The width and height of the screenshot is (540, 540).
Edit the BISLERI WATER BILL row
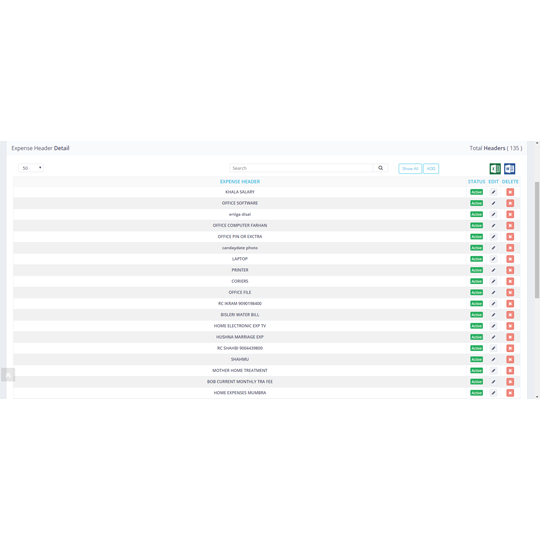click(x=493, y=315)
